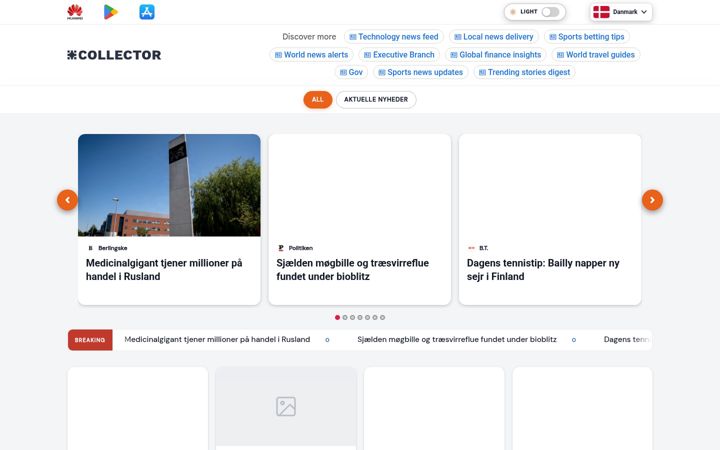Viewport: 720px width, 450px height.
Task: Open Technology news feed link
Action: click(x=394, y=37)
